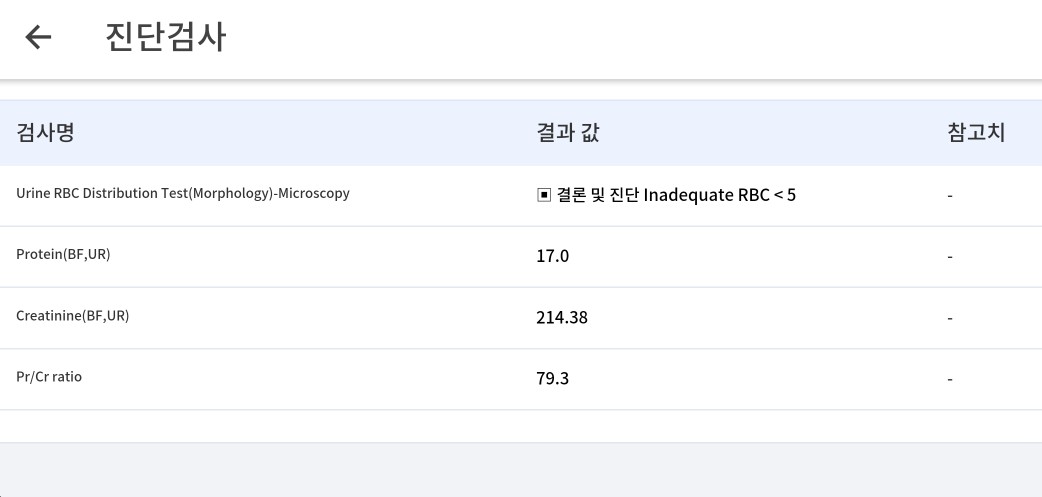Click the 결과 값 column header
Viewport: 1042px width, 497px height.
[568, 133]
